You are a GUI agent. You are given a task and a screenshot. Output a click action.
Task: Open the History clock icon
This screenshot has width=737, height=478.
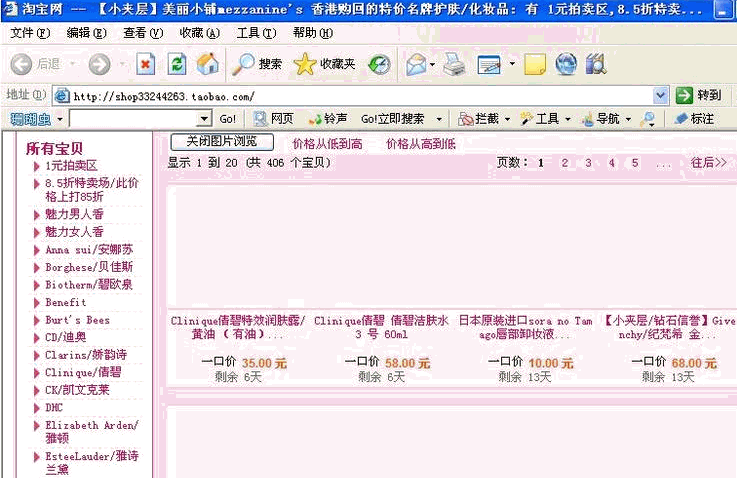click(379, 64)
